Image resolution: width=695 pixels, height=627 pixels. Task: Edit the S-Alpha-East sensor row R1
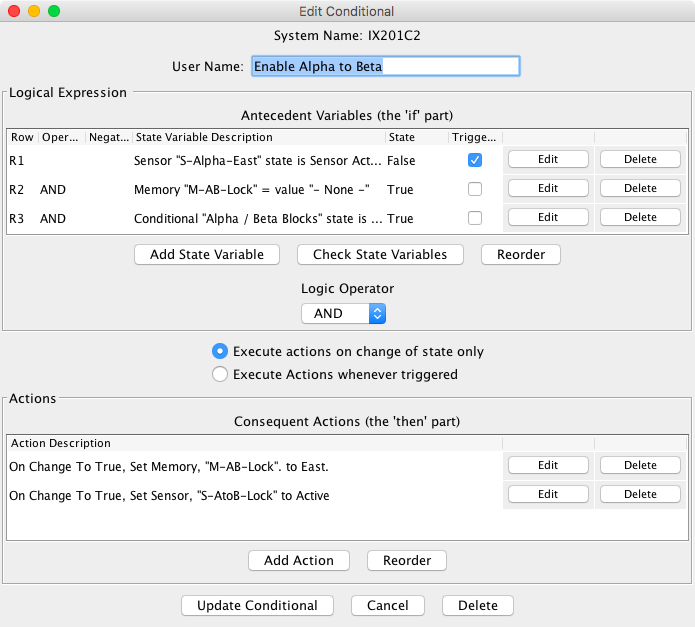547,160
